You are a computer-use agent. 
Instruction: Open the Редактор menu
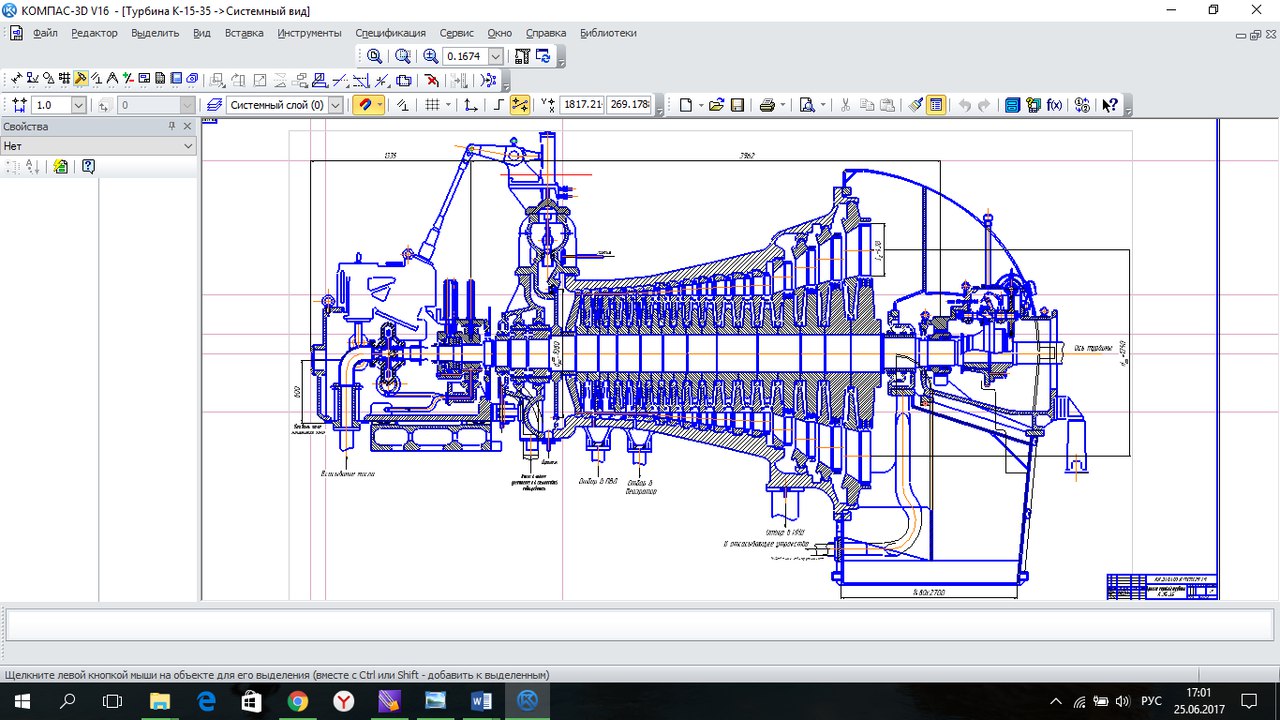[x=94, y=33]
